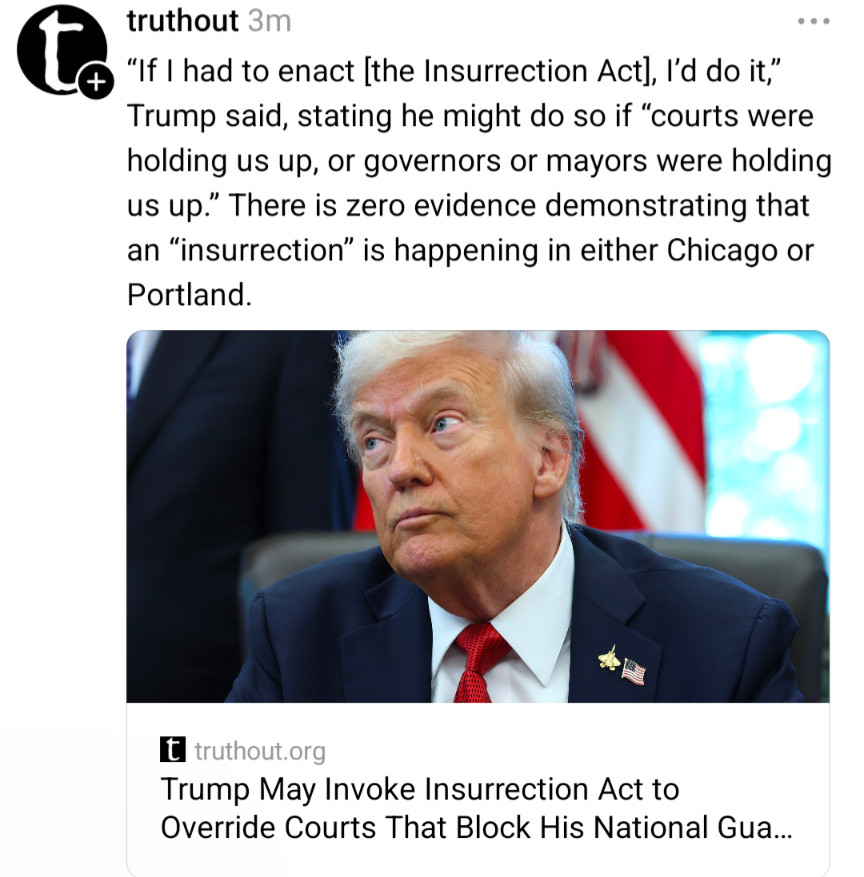
Task: Open the truthout username profile link
Action: pyautogui.click(x=183, y=20)
